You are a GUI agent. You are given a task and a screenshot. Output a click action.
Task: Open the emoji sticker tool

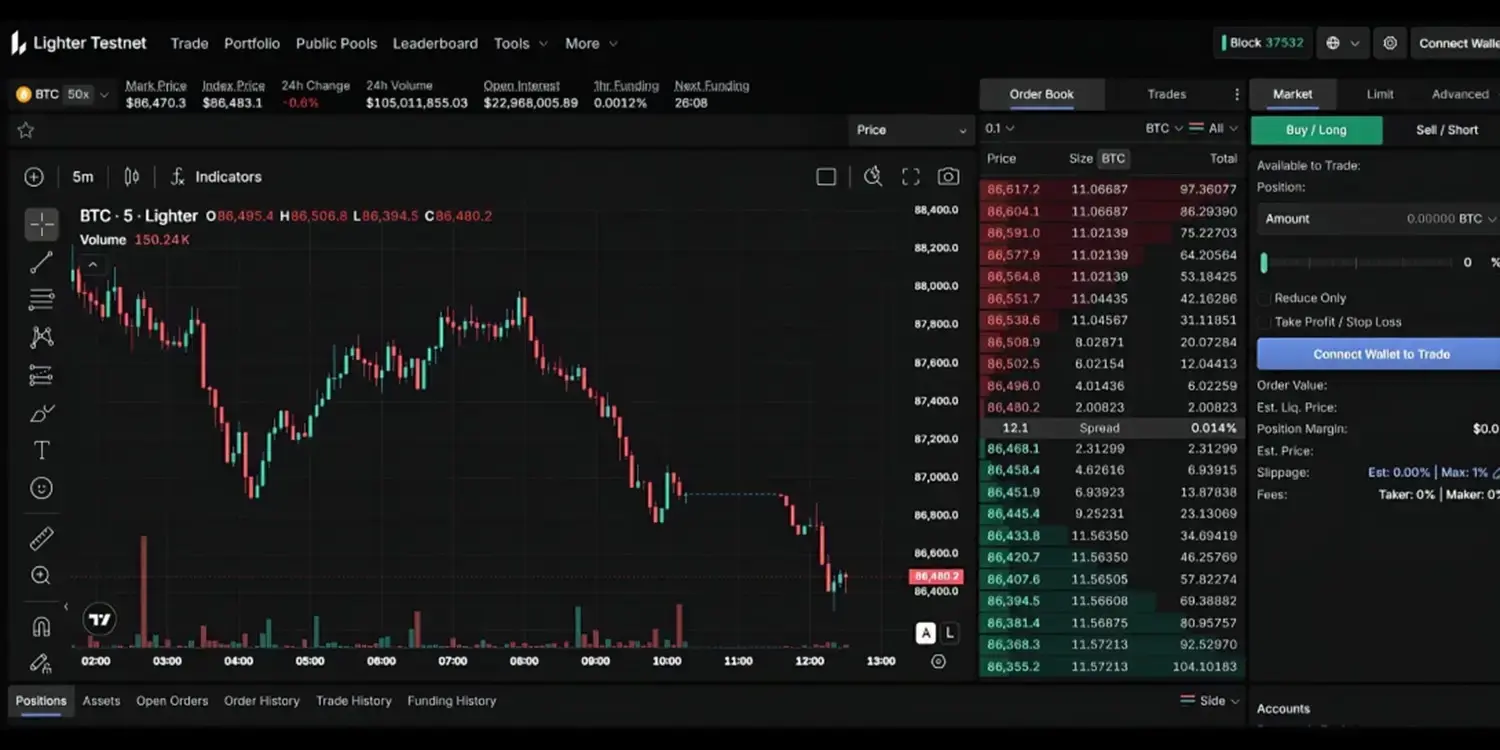click(41, 488)
